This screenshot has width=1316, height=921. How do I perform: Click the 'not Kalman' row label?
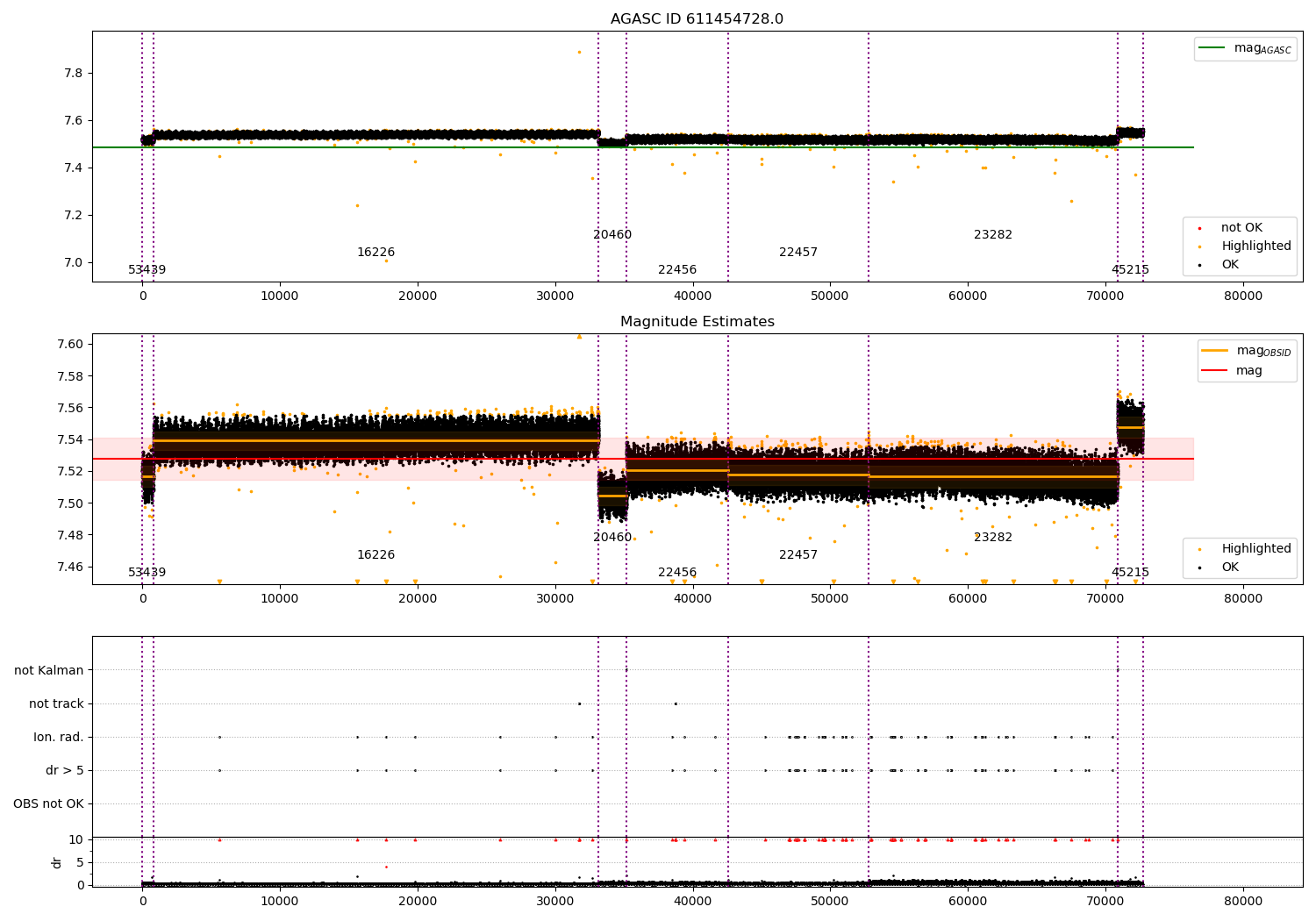pos(49,670)
